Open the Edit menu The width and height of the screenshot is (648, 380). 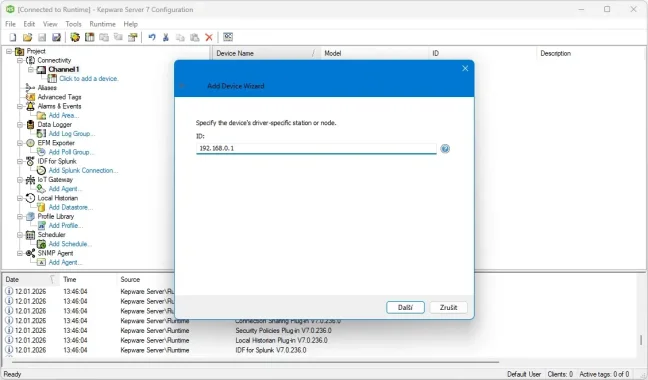click(x=29, y=24)
